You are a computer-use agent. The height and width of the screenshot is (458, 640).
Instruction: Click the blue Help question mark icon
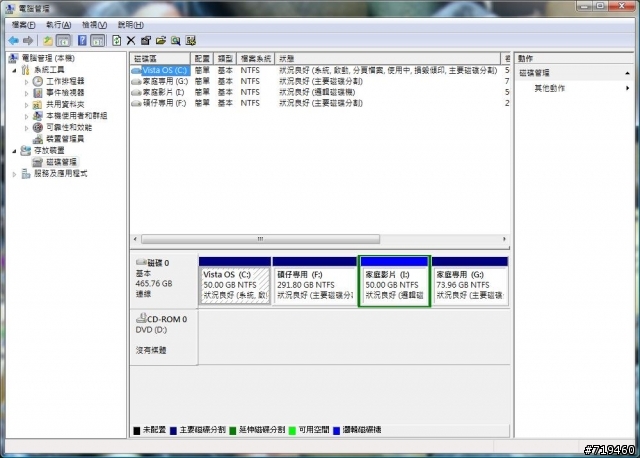[x=82, y=40]
